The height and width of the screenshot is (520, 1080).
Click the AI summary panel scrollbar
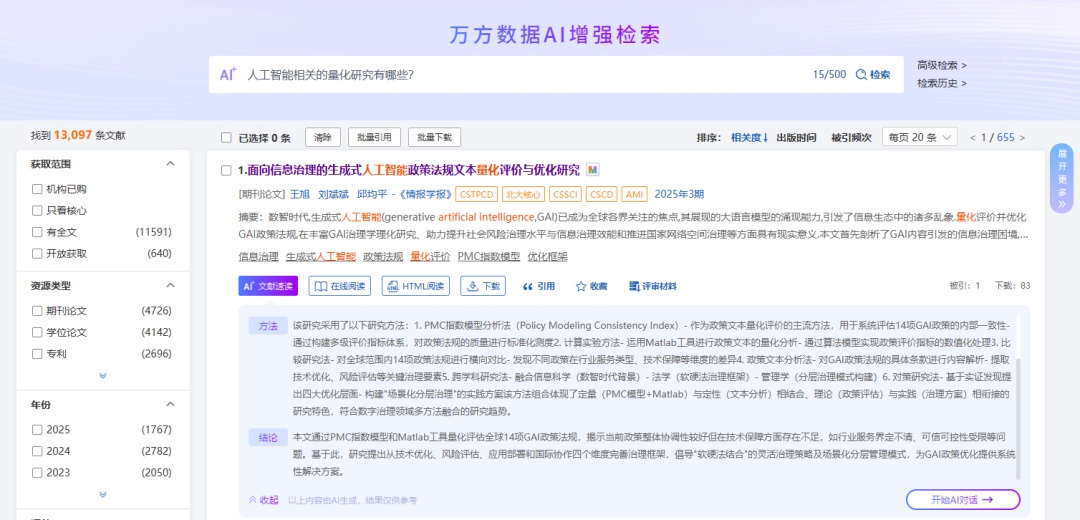tap(1018, 417)
